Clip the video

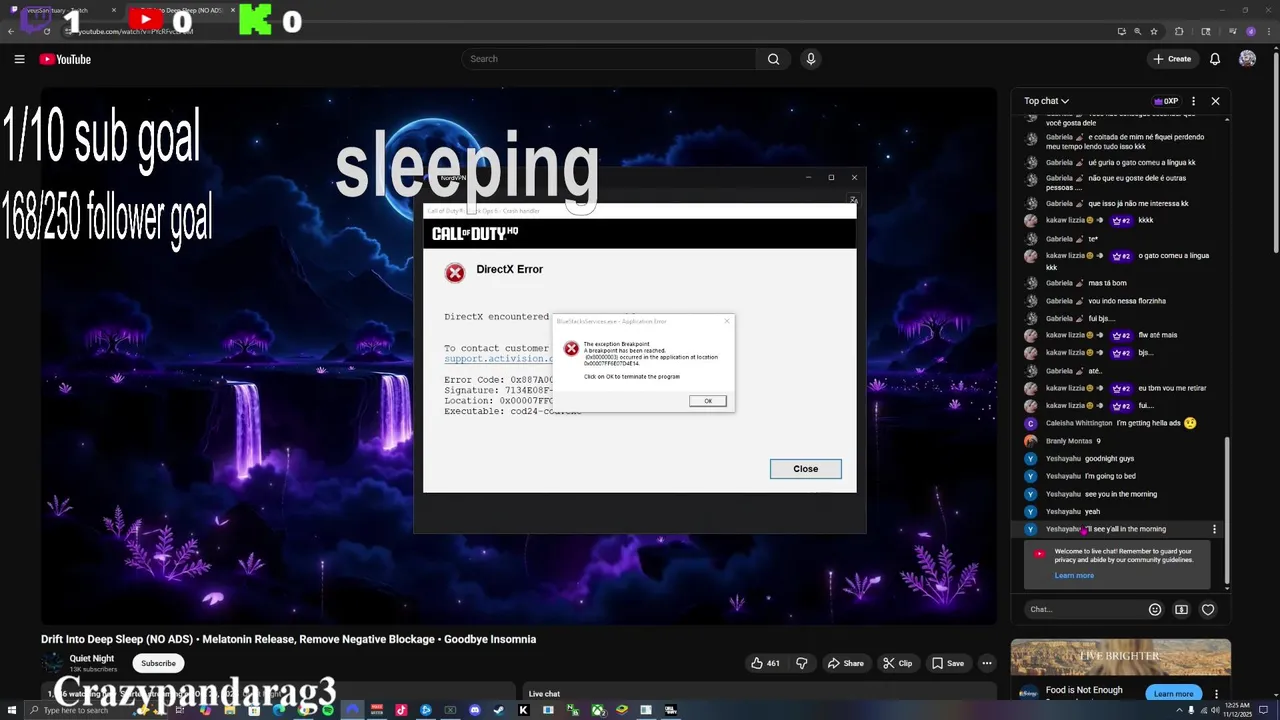pos(897,663)
